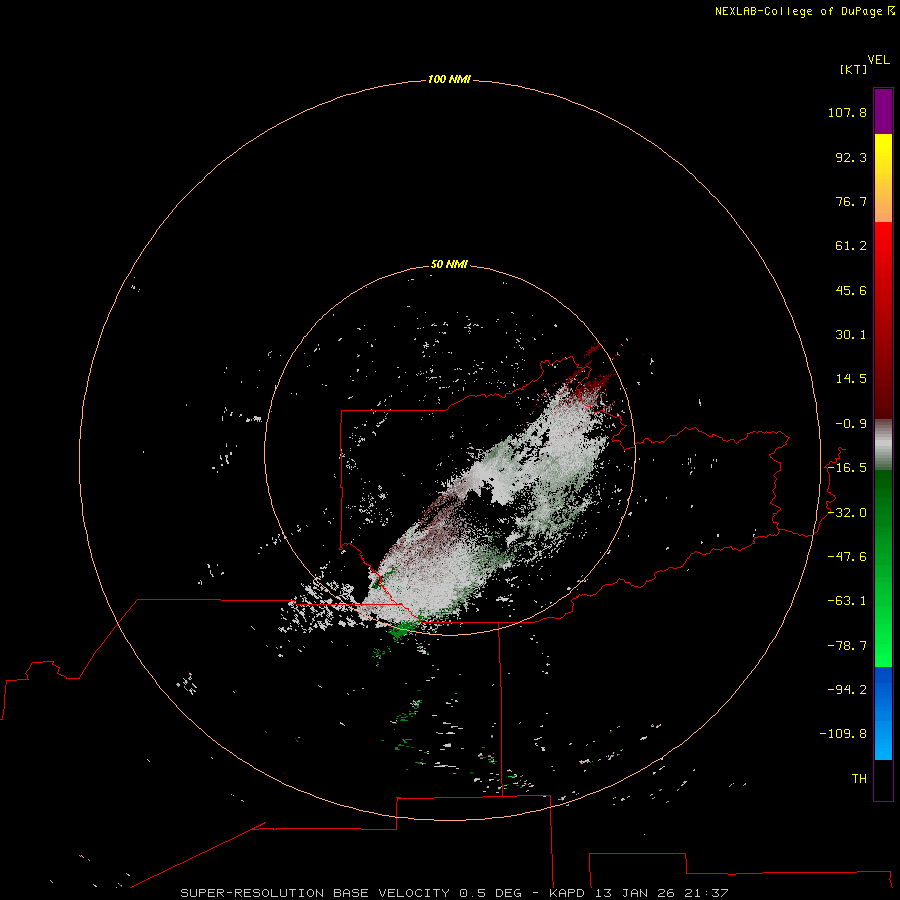Screen dimensions: 900x900
Task: Click the VEL legend title
Action: click(878, 60)
